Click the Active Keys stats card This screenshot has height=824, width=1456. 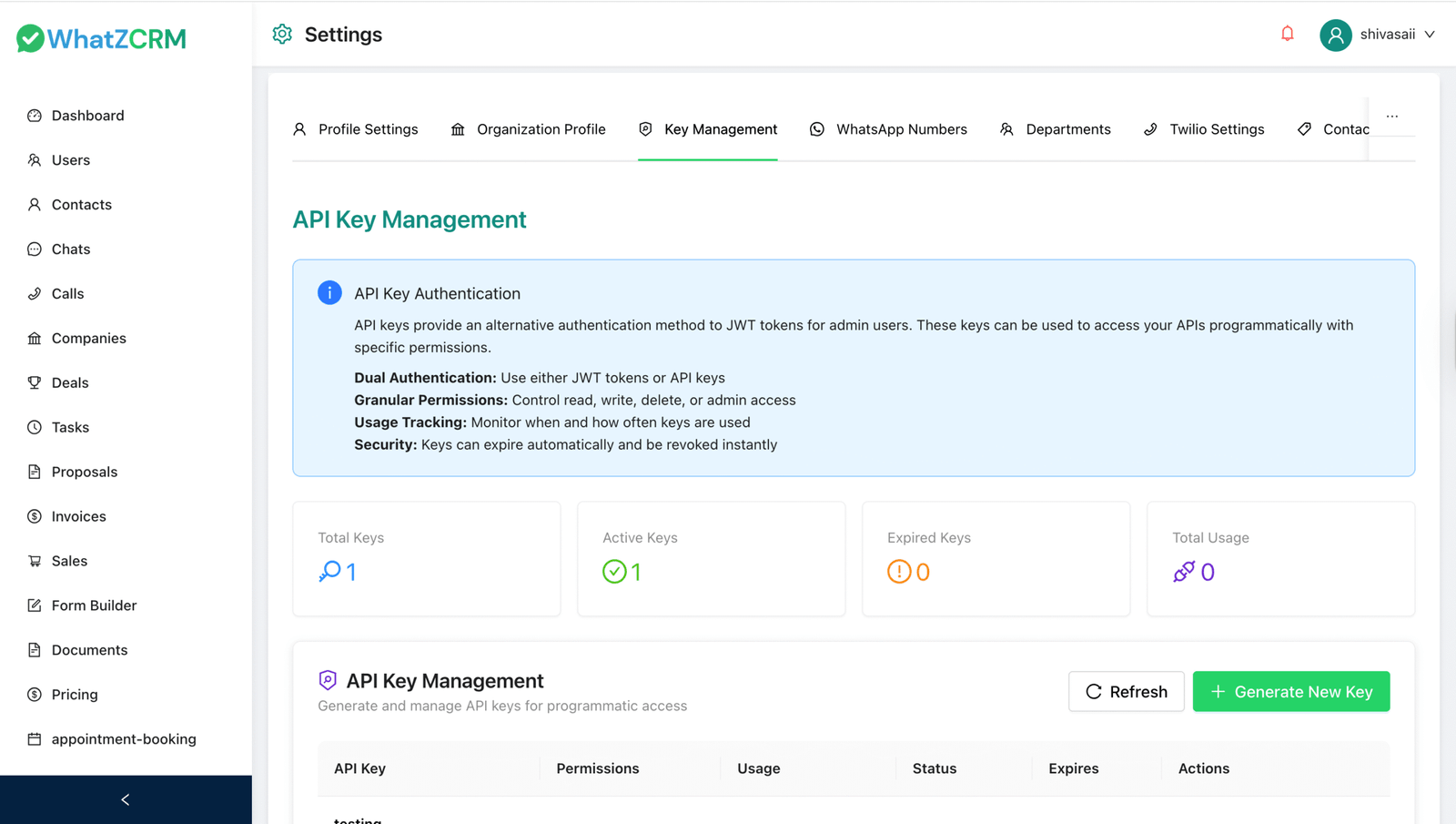(711, 558)
